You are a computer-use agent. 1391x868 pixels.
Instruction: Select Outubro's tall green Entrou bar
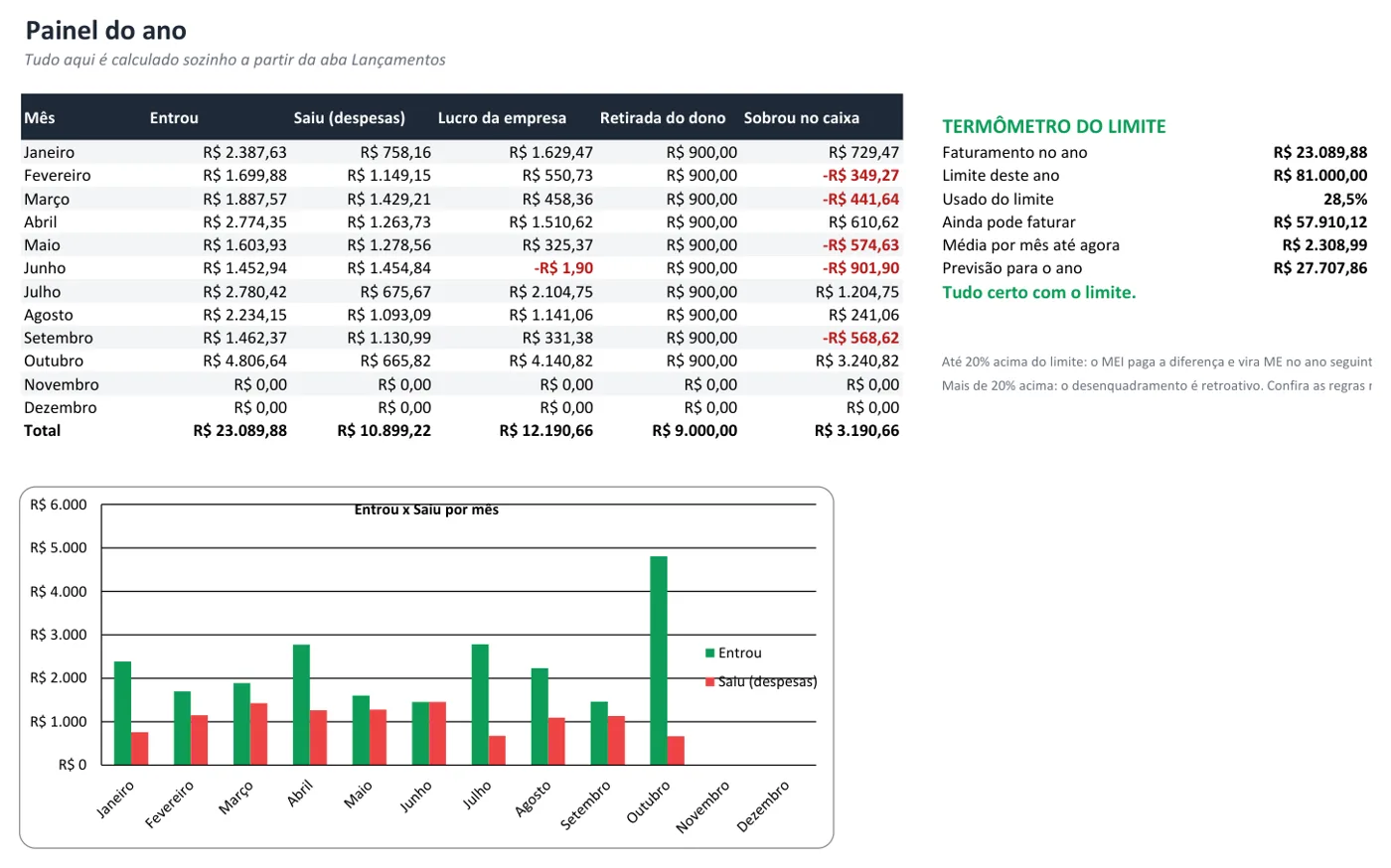click(x=659, y=660)
